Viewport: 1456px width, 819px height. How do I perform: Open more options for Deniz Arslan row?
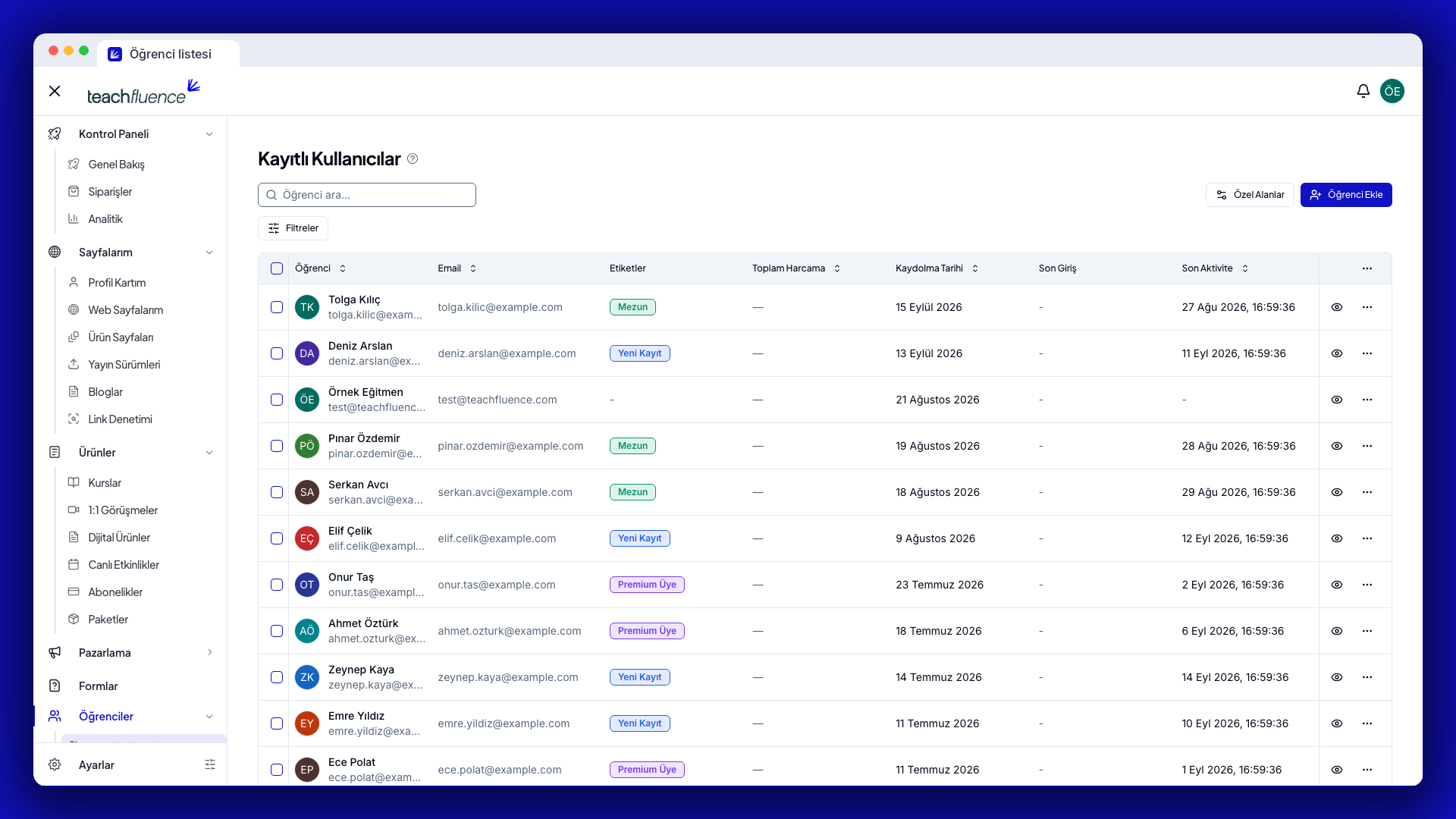pos(1367,353)
